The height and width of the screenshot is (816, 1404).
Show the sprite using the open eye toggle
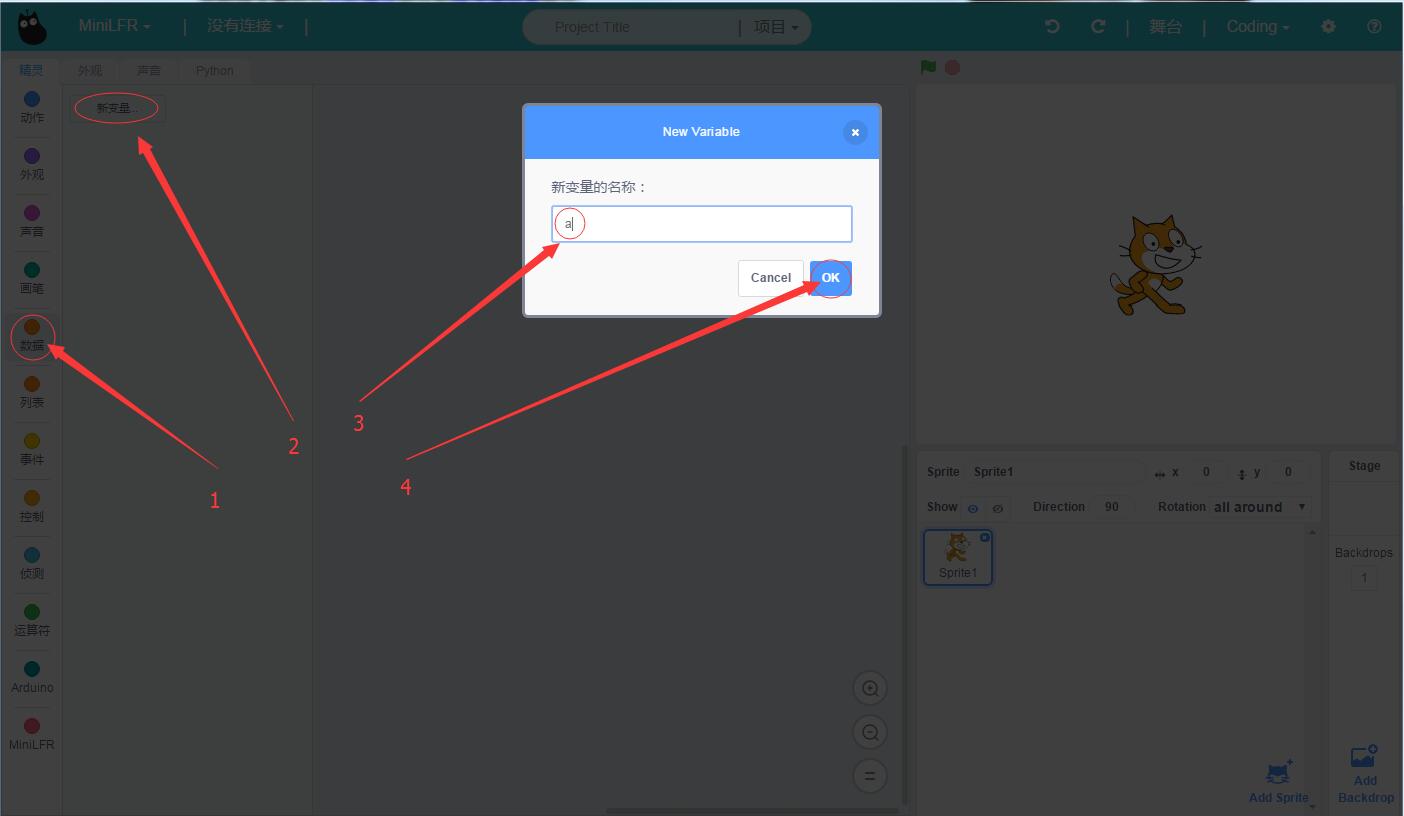tap(972, 508)
